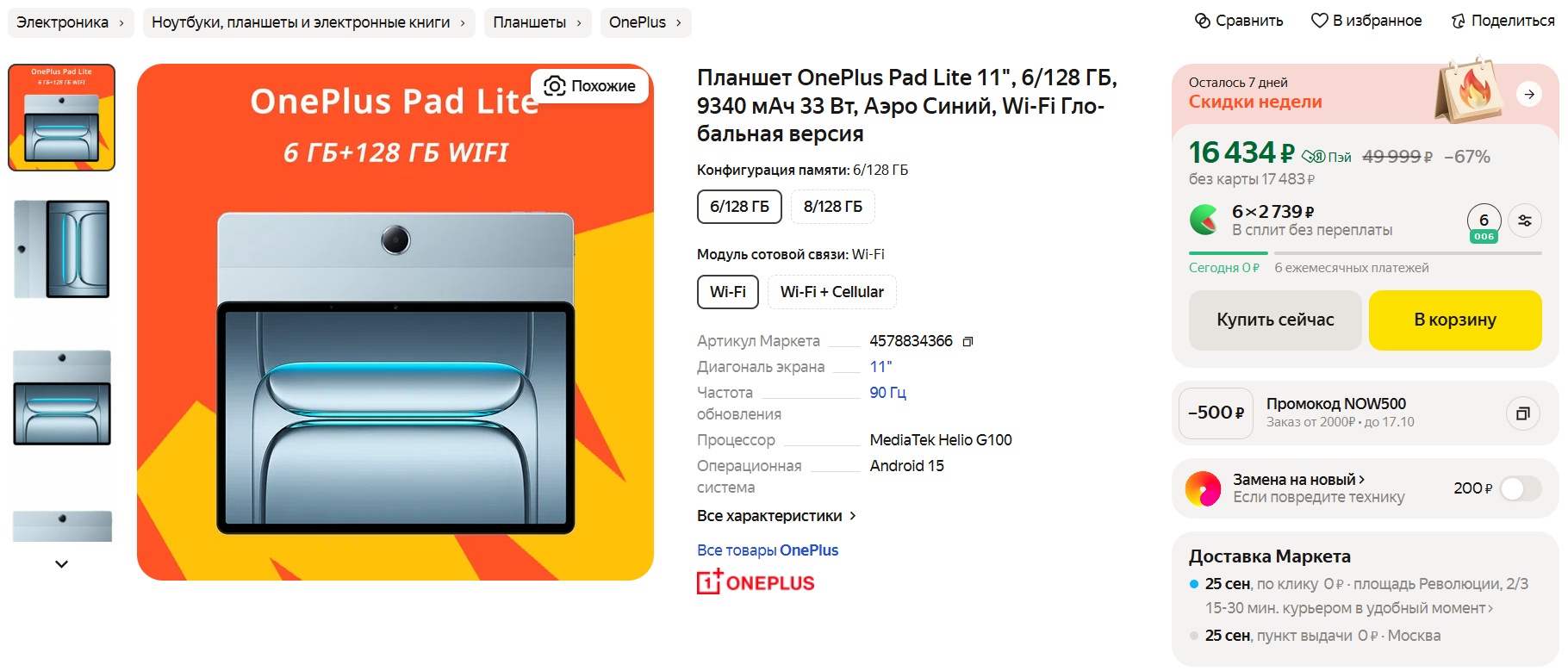Go to Планшеты breadcrumb category
The height and width of the screenshot is (671, 1568).
coord(538,22)
